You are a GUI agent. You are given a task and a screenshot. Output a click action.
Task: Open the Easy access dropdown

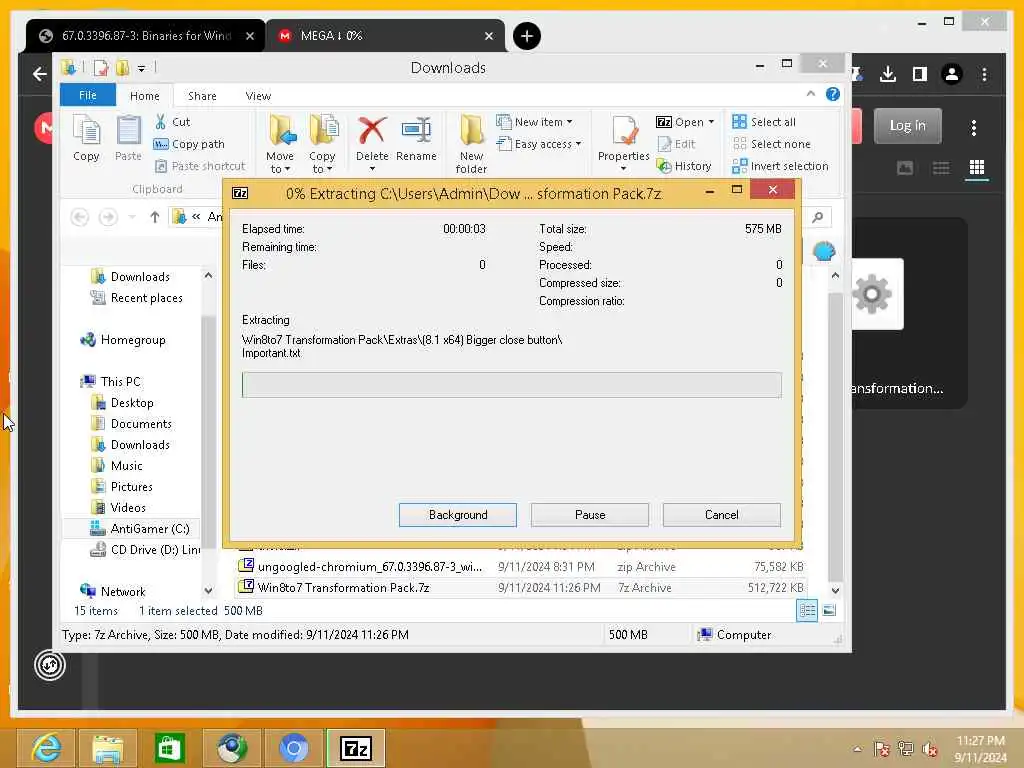point(539,144)
